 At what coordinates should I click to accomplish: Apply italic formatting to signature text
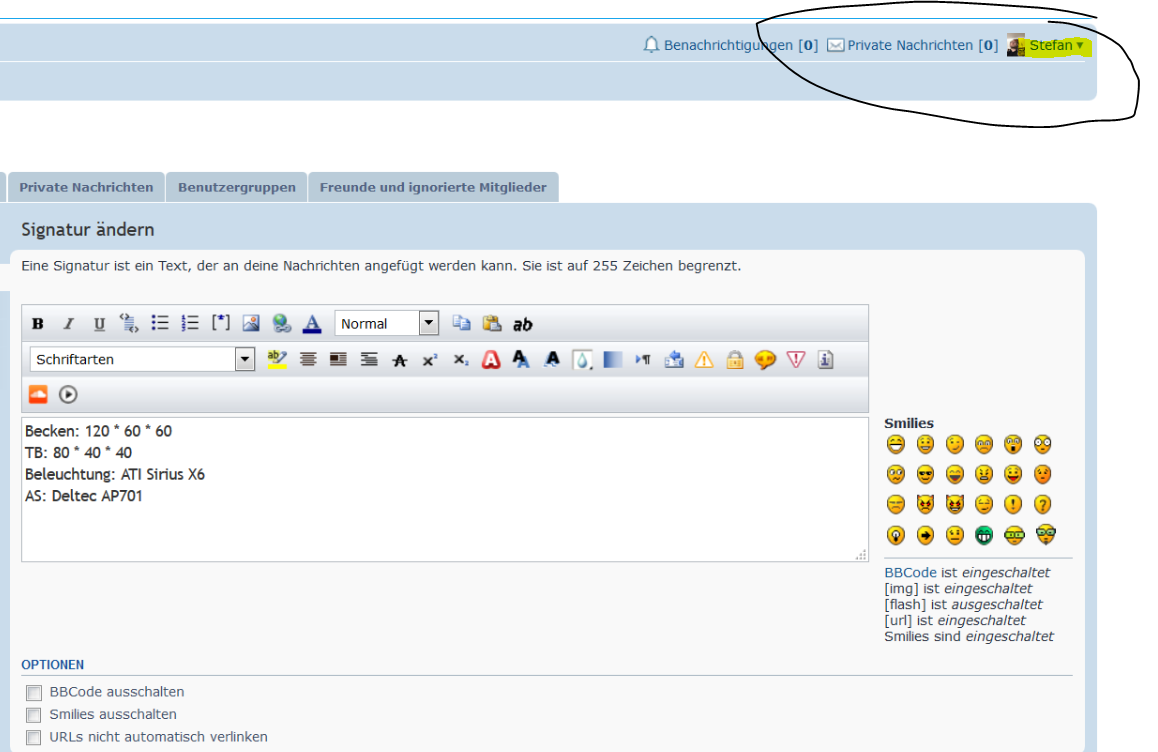coord(69,324)
